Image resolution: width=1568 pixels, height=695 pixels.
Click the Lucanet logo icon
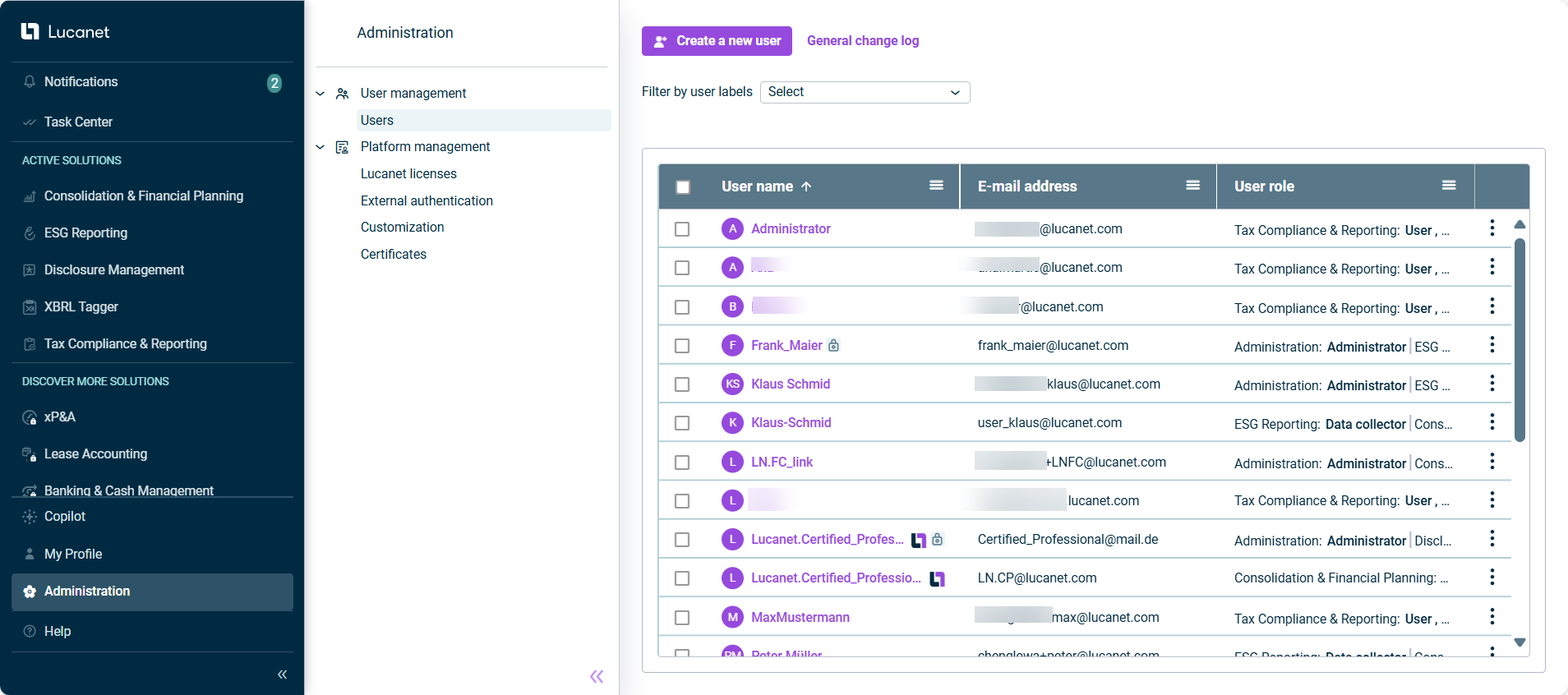(x=30, y=32)
